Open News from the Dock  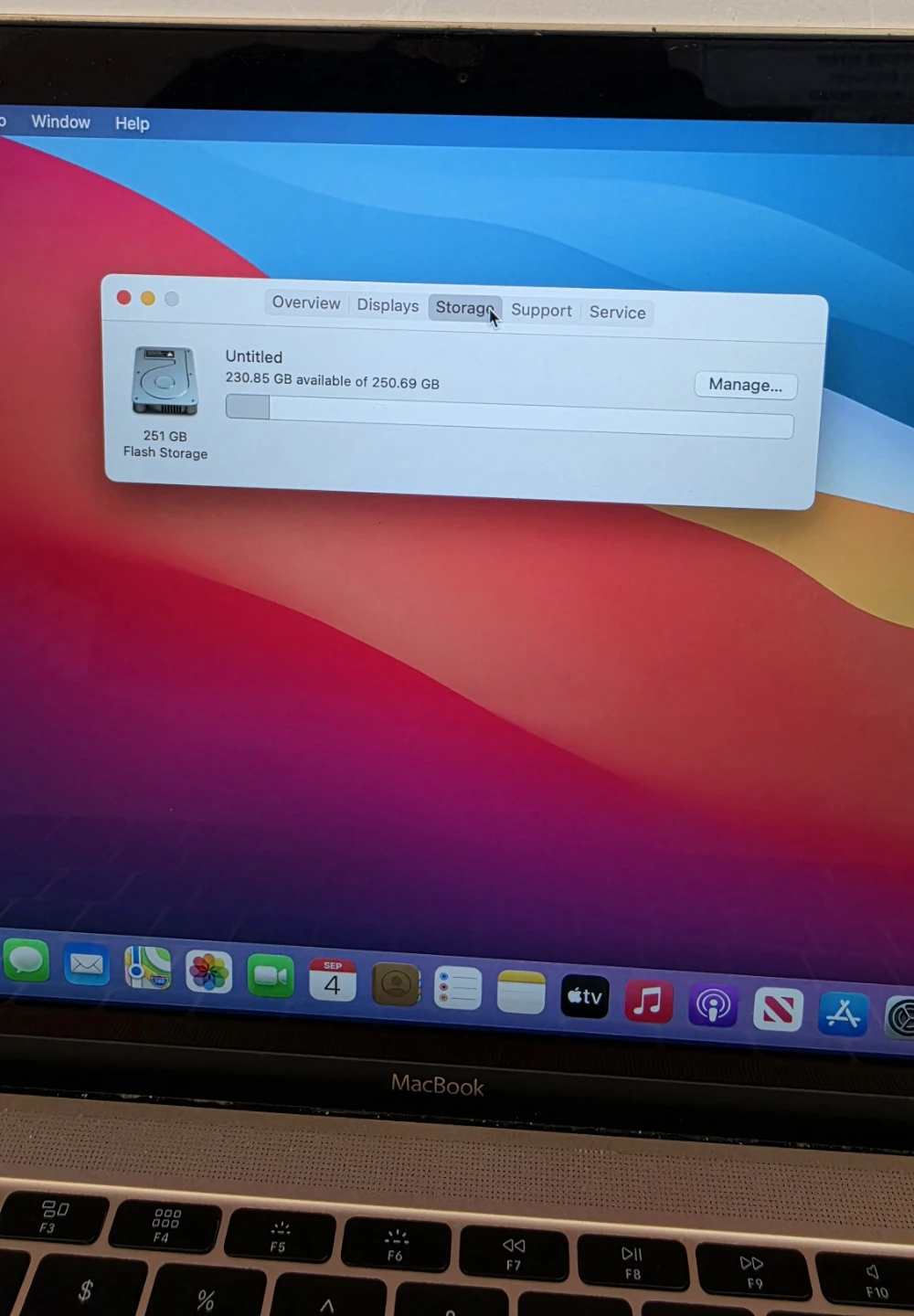point(778,1010)
